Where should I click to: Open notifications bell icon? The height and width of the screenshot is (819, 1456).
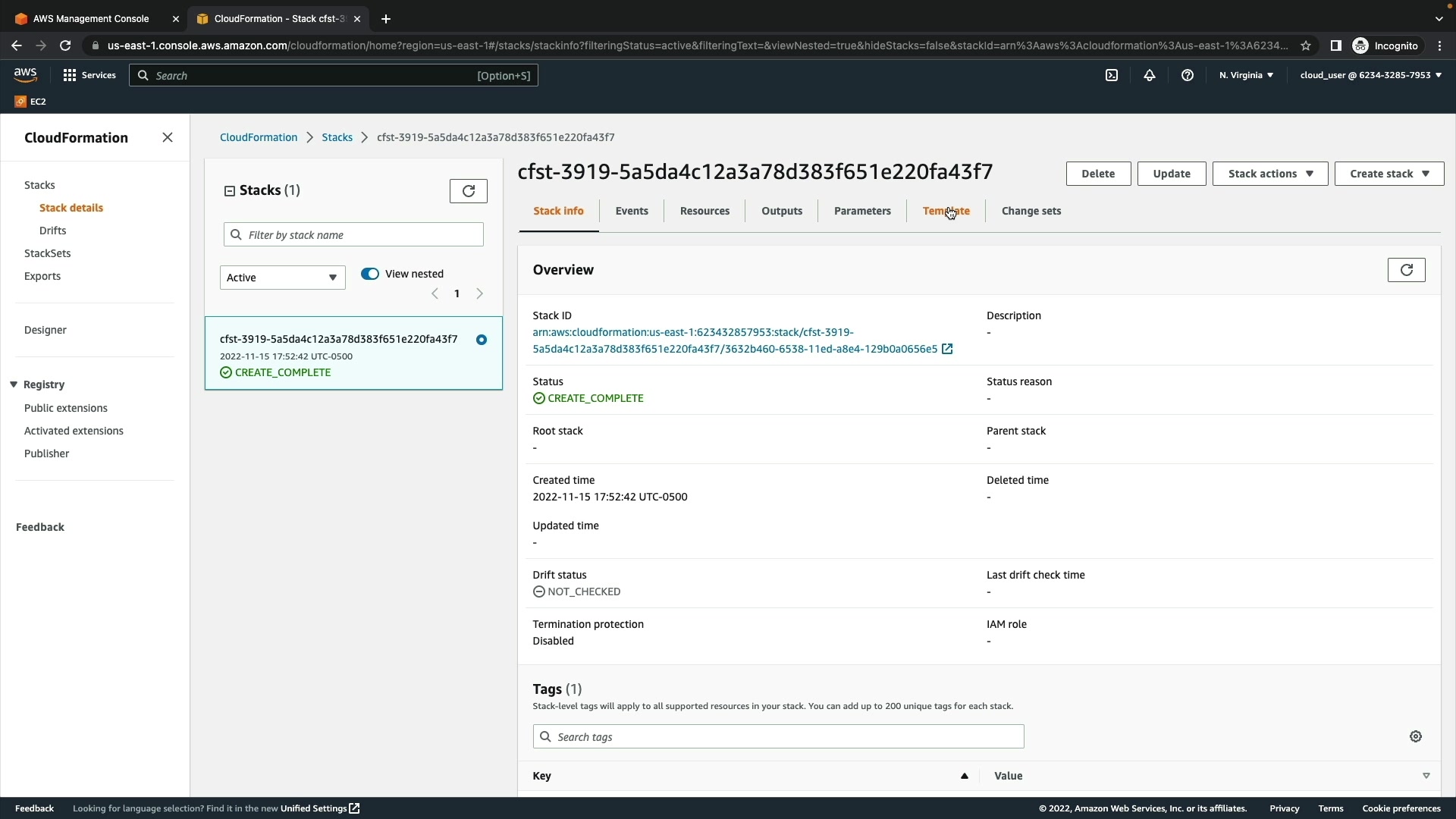(1150, 75)
